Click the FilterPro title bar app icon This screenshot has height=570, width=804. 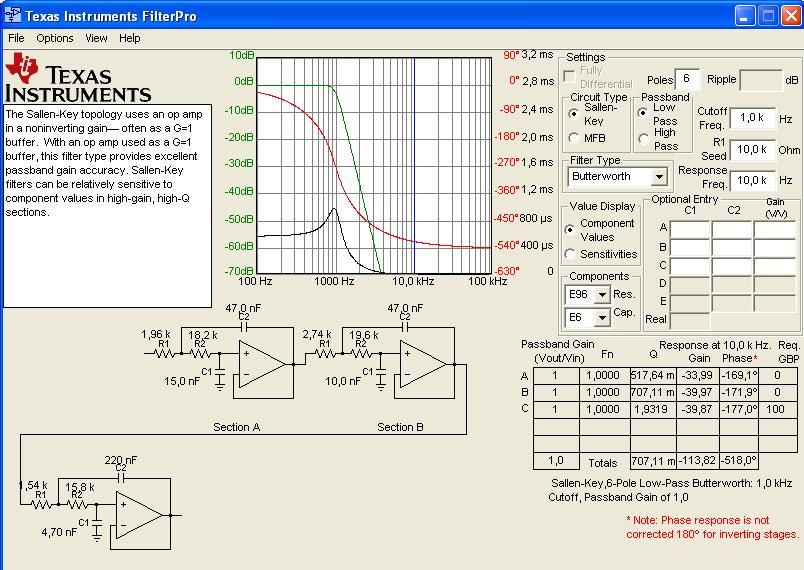coord(13,15)
